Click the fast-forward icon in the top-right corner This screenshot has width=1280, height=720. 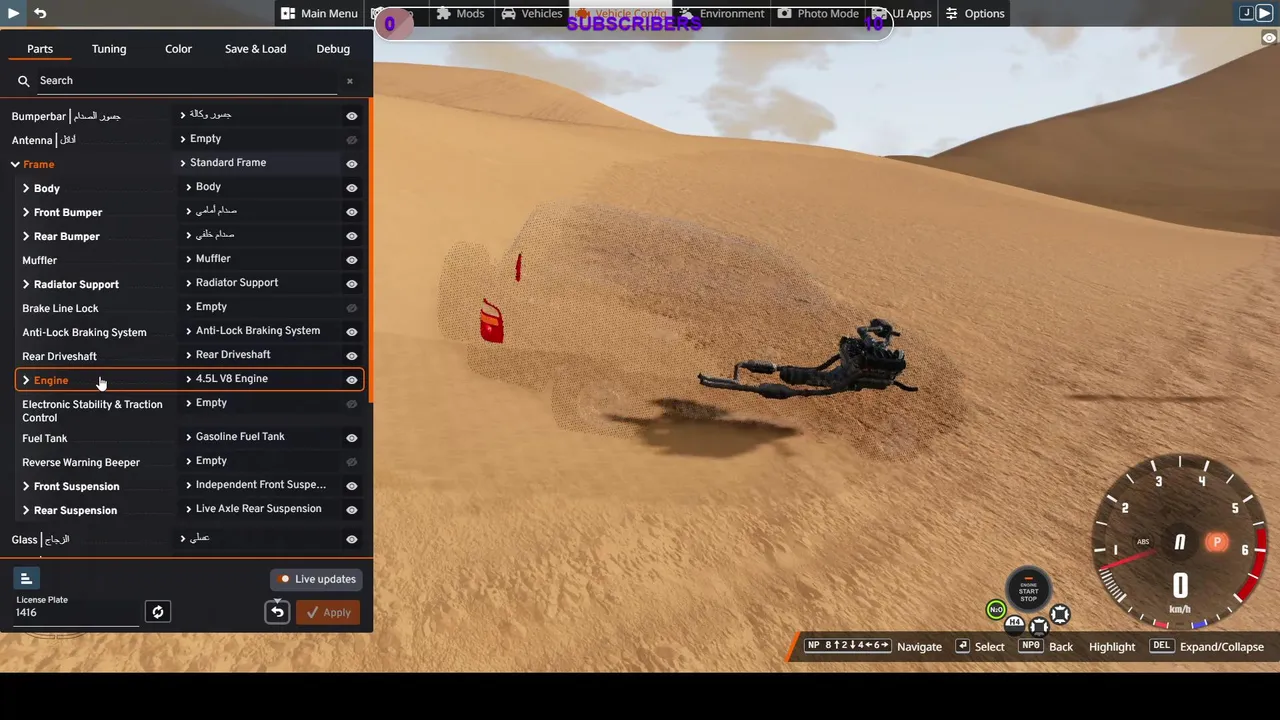pyautogui.click(x=1264, y=13)
